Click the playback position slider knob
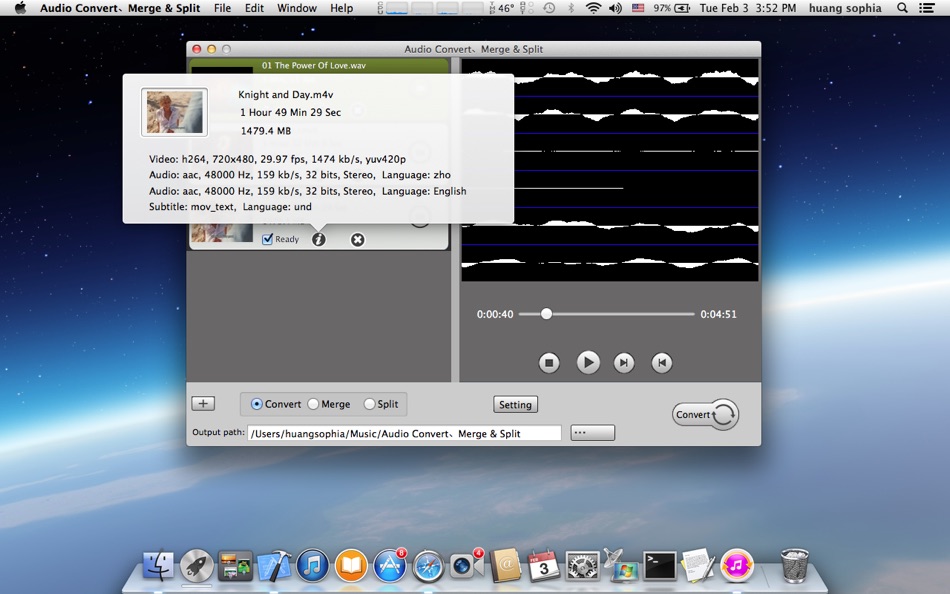950x594 pixels. pyautogui.click(x=546, y=314)
